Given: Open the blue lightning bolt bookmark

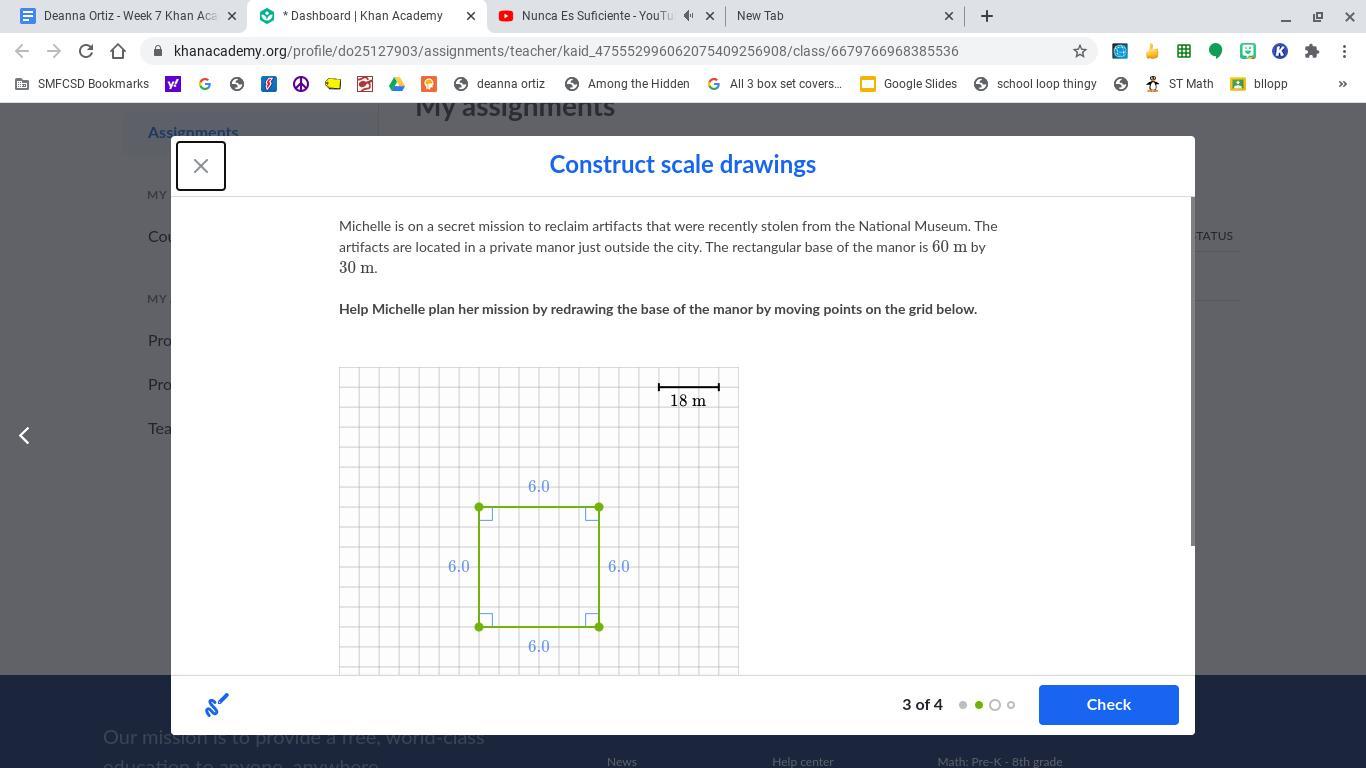Looking at the screenshot, I should coord(269,84).
